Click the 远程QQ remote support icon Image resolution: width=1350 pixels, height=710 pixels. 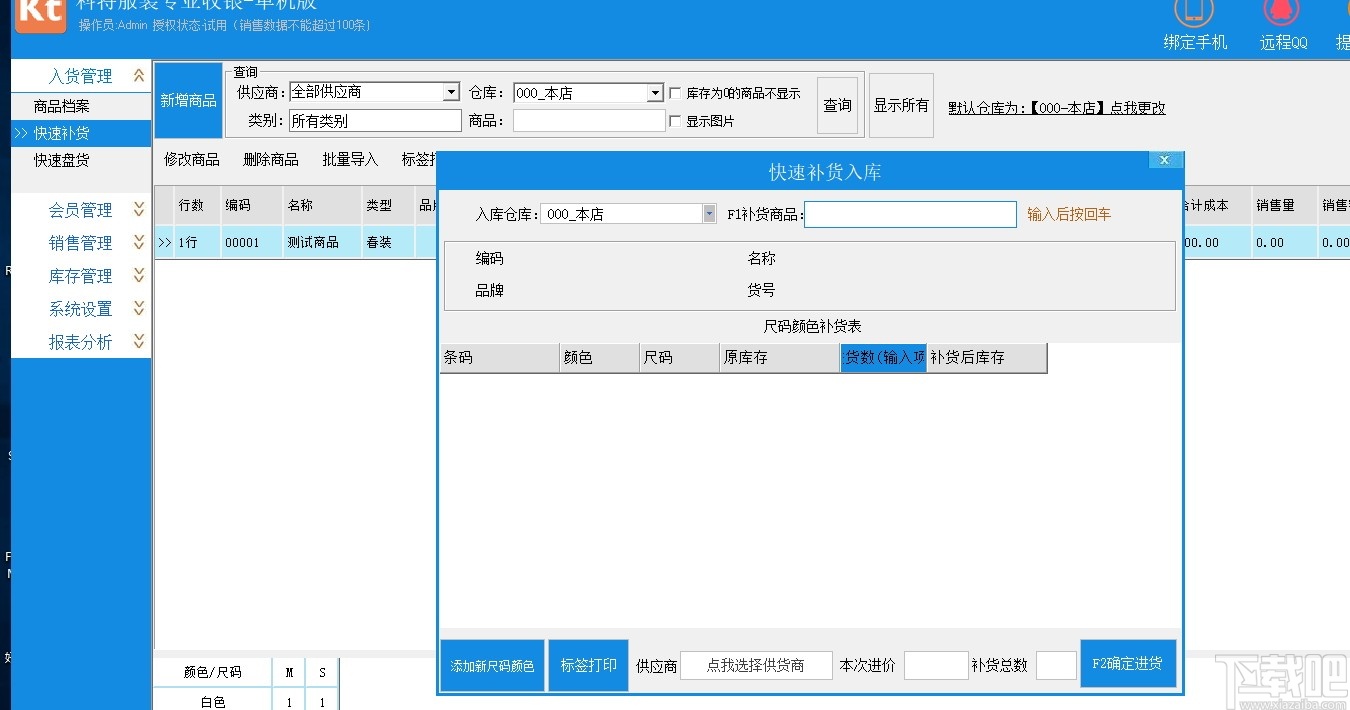coord(1281,20)
